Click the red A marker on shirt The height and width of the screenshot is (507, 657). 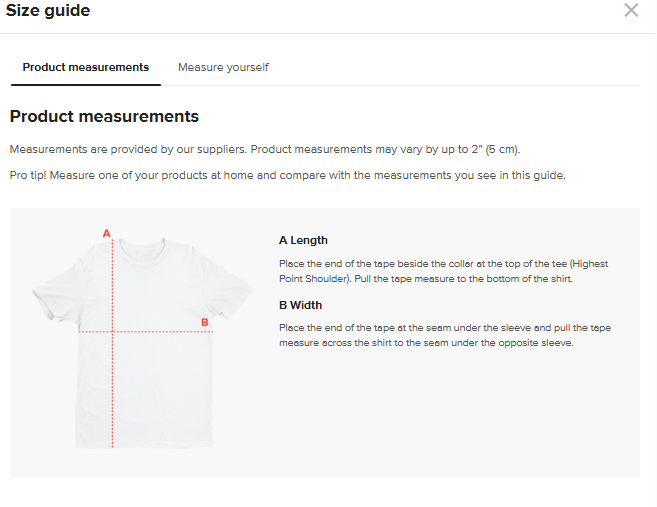click(107, 233)
